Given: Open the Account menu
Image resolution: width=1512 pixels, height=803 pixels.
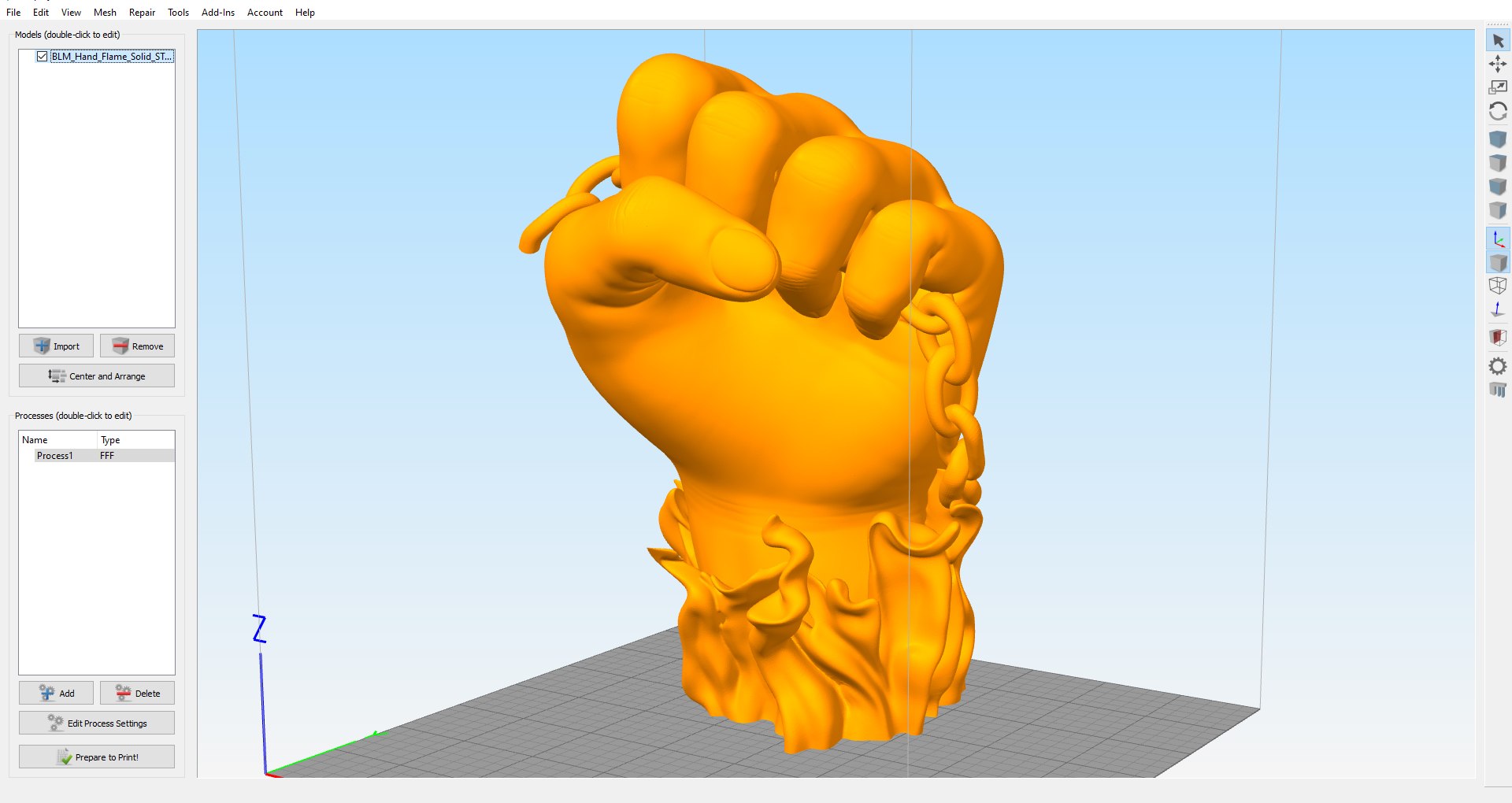Looking at the screenshot, I should 265,13.
